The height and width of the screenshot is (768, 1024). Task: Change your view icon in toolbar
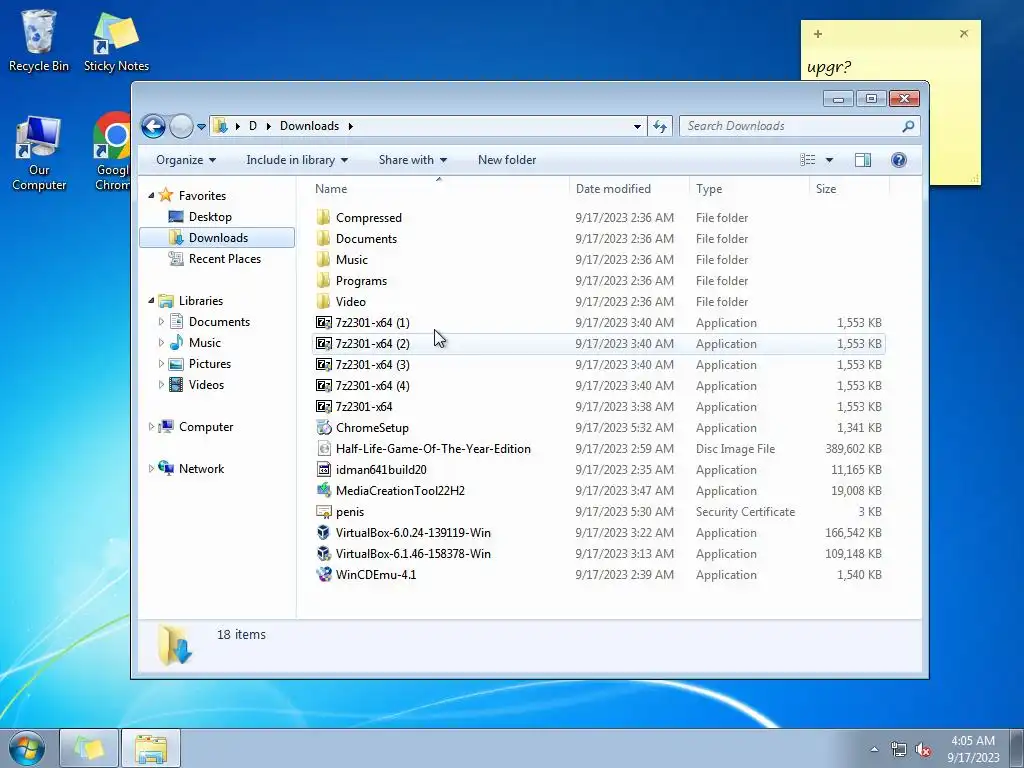tap(808, 160)
